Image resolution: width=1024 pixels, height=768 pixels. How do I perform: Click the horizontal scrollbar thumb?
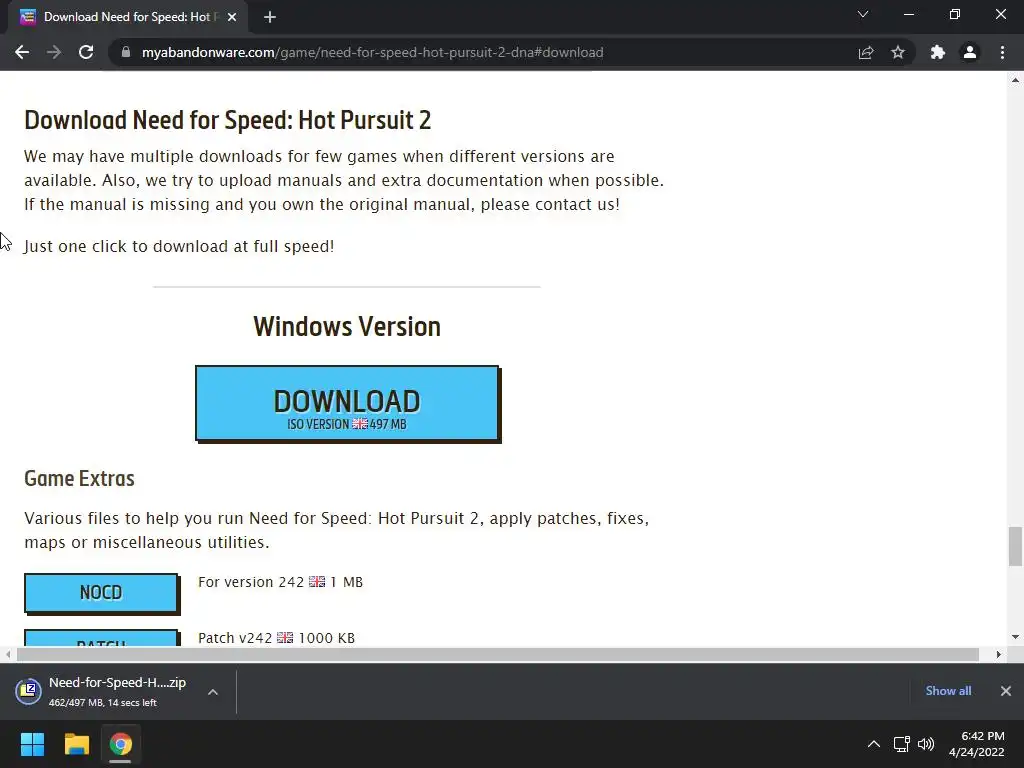(x=498, y=654)
